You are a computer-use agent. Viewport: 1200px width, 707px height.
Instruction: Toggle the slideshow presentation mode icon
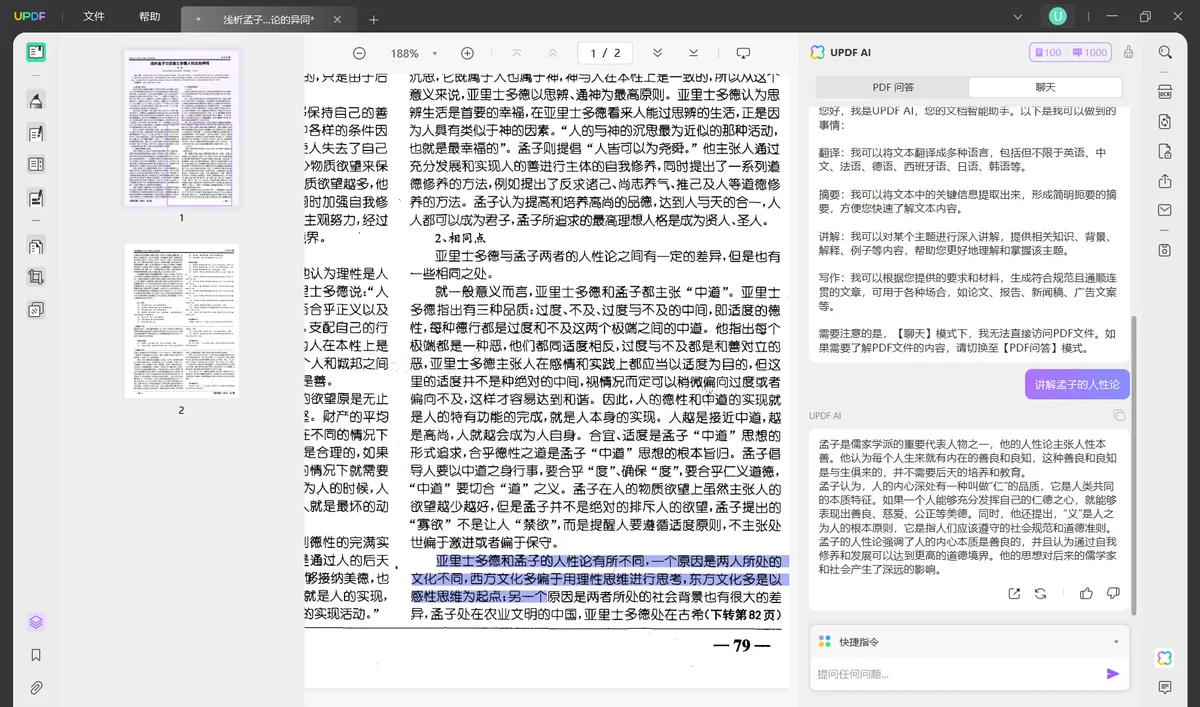[743, 53]
